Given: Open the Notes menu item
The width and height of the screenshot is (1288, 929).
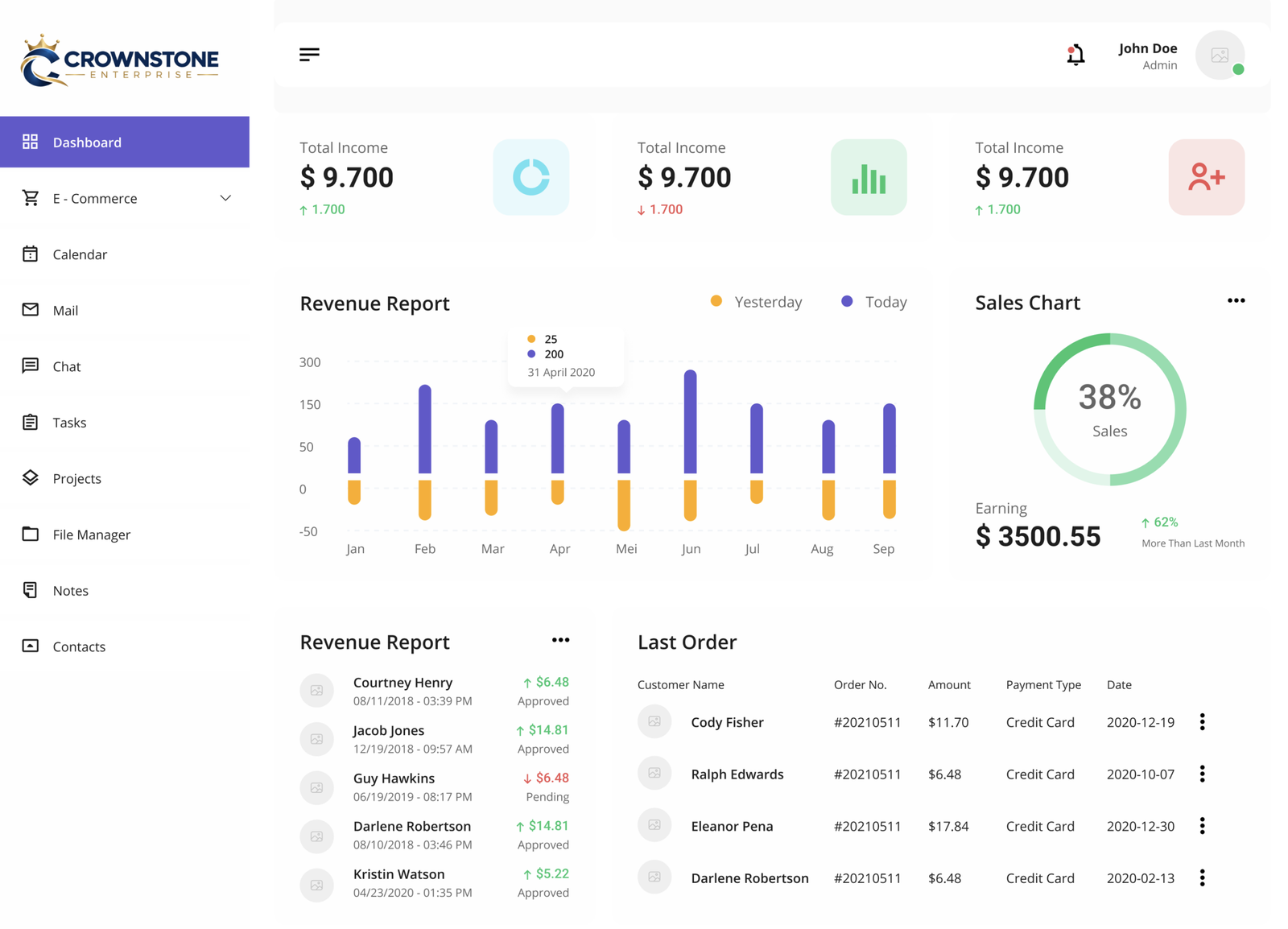Looking at the screenshot, I should point(125,590).
